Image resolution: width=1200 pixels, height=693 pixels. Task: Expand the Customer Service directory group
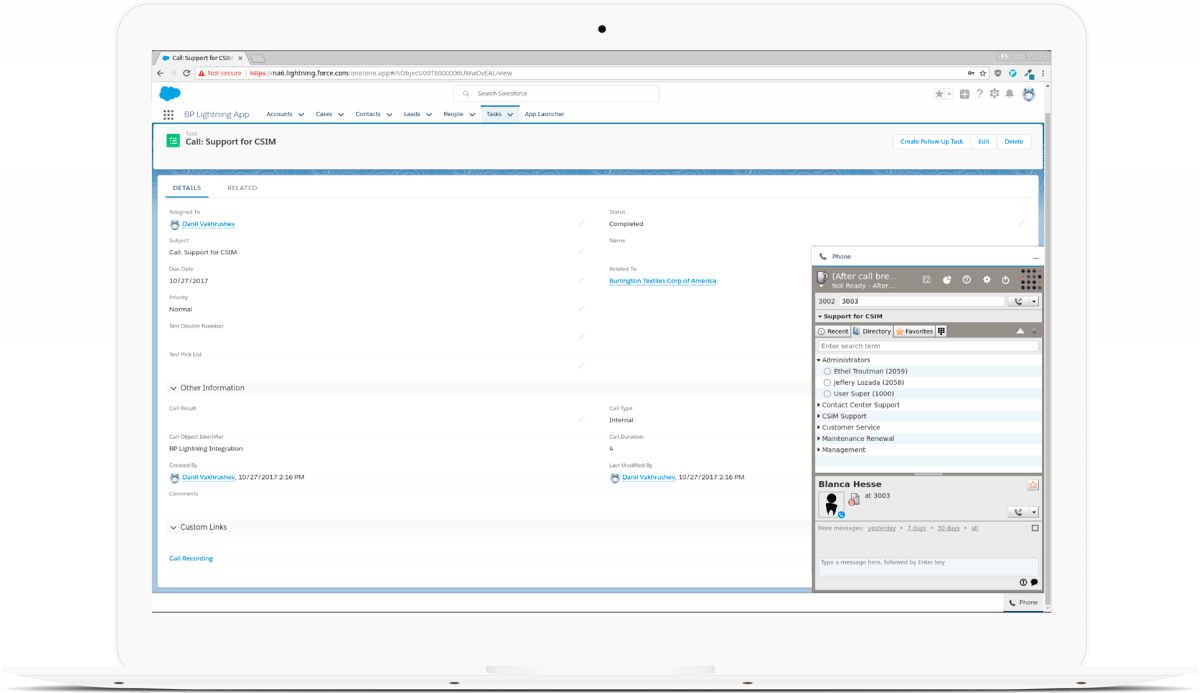[x=818, y=427]
